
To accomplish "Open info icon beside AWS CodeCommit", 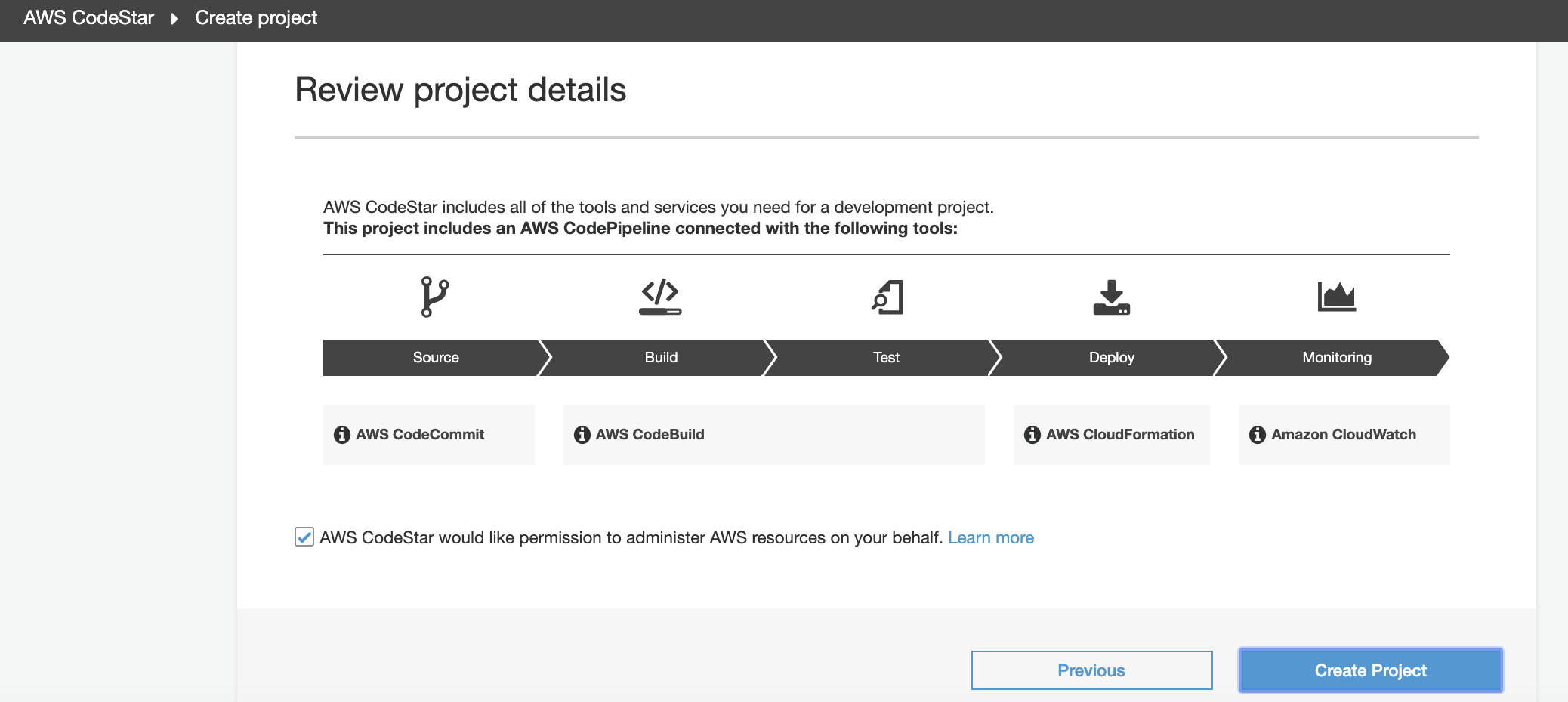I will click(x=342, y=435).
